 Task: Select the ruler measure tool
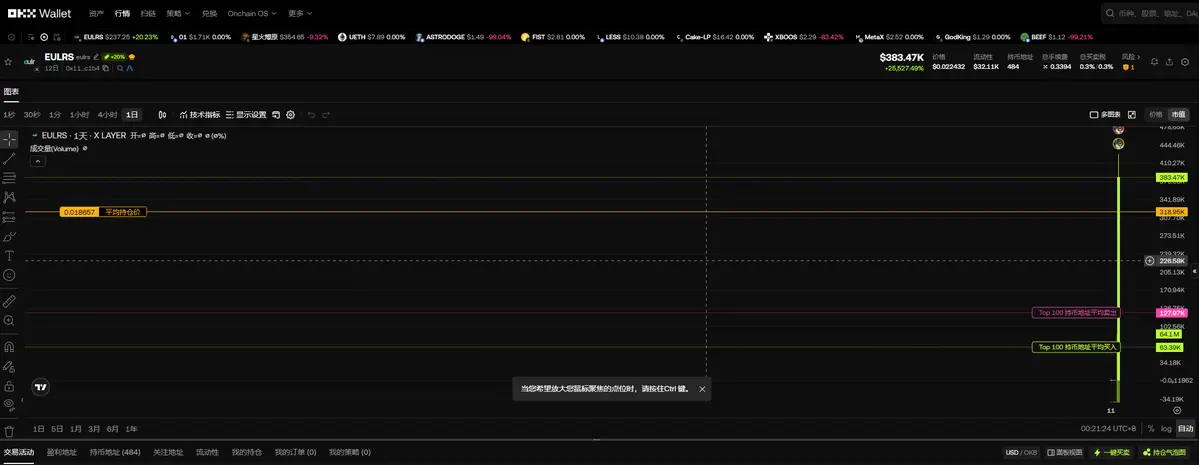9,301
